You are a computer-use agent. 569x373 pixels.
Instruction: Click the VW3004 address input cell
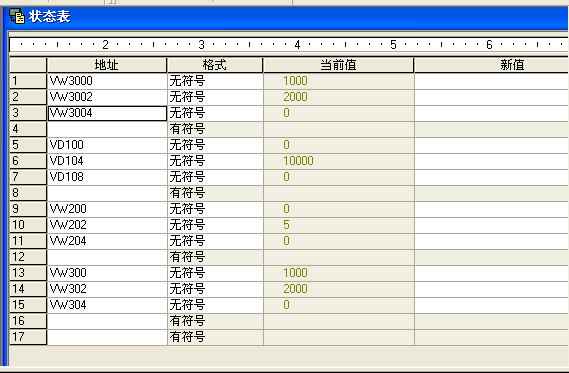[x=107, y=113]
